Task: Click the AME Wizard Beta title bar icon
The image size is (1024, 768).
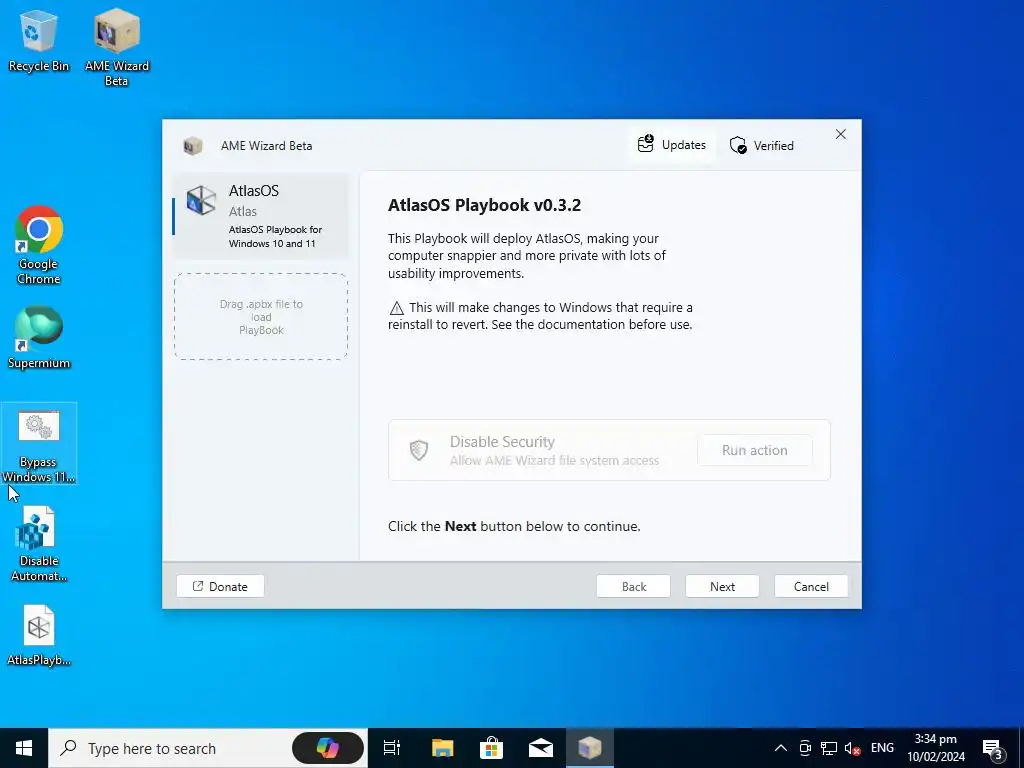Action: click(192, 146)
